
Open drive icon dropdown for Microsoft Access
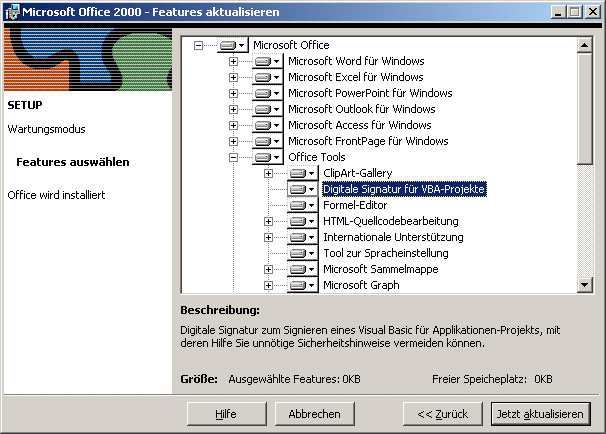click(x=267, y=125)
